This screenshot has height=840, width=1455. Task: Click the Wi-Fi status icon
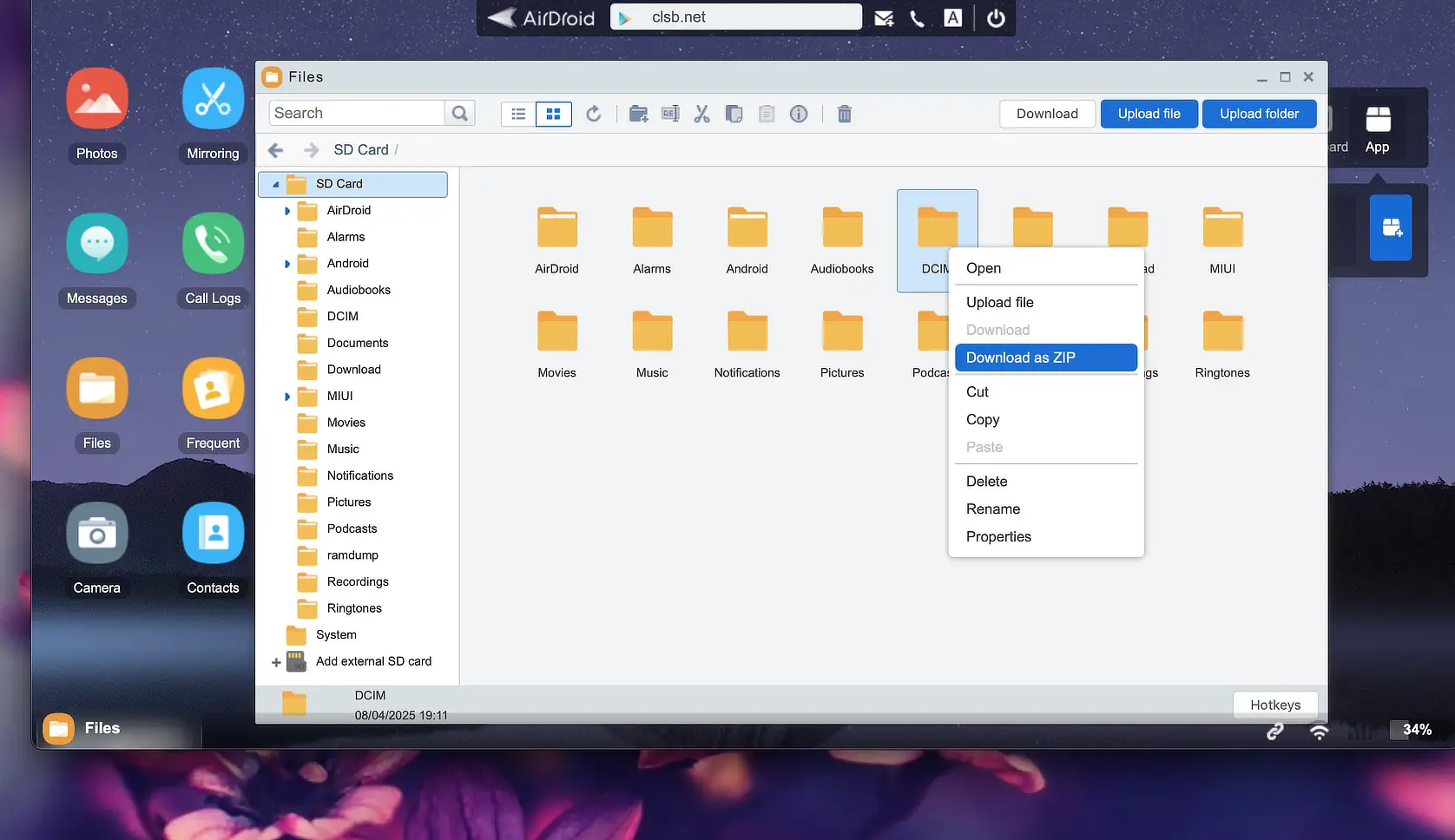tap(1319, 731)
